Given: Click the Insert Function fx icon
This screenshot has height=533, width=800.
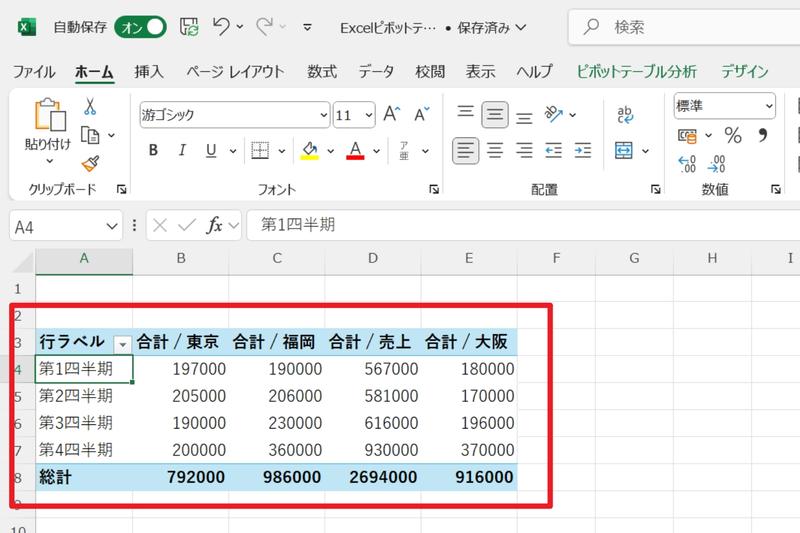Looking at the screenshot, I should (x=214, y=225).
